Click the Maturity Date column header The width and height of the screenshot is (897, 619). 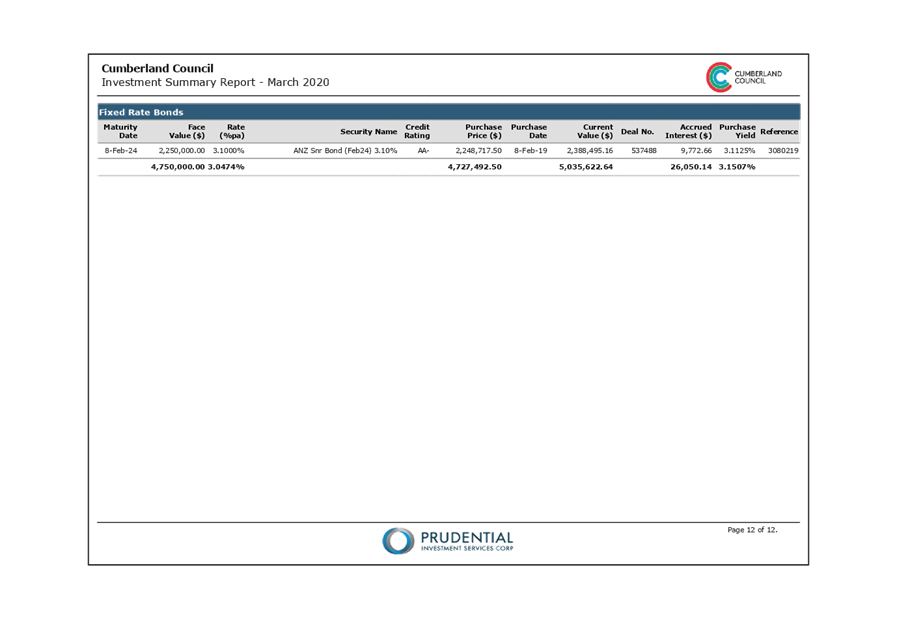tap(121, 131)
